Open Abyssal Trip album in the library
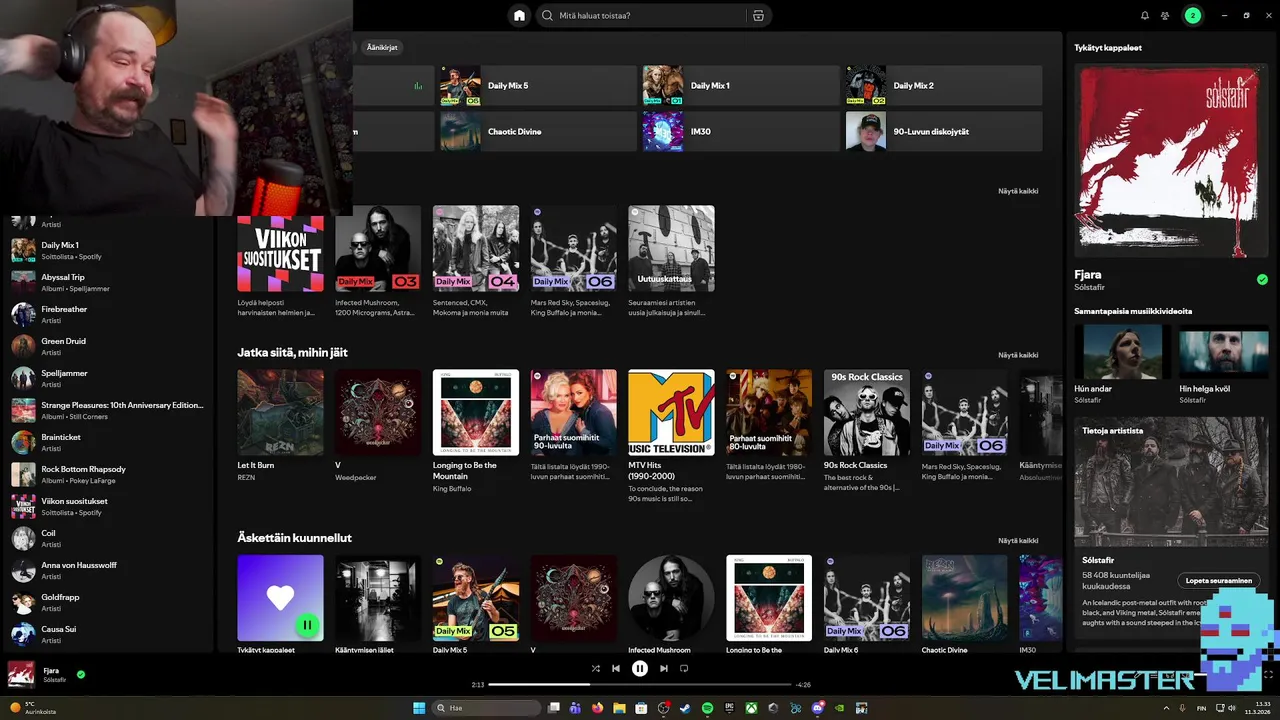Screen dimensions: 1280x720 click(108, 282)
